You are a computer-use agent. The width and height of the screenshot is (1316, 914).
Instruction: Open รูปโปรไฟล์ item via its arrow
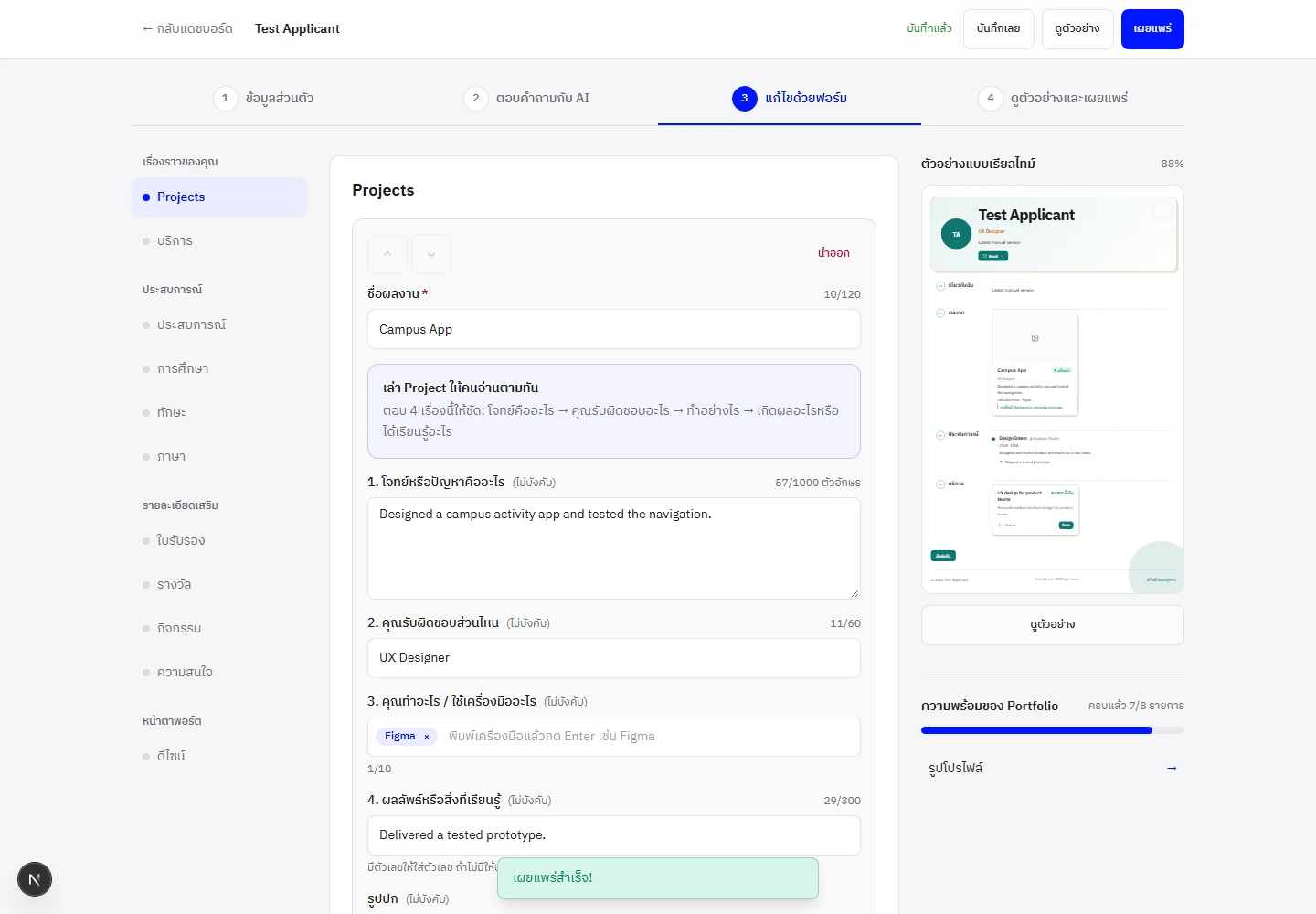[x=1172, y=768]
